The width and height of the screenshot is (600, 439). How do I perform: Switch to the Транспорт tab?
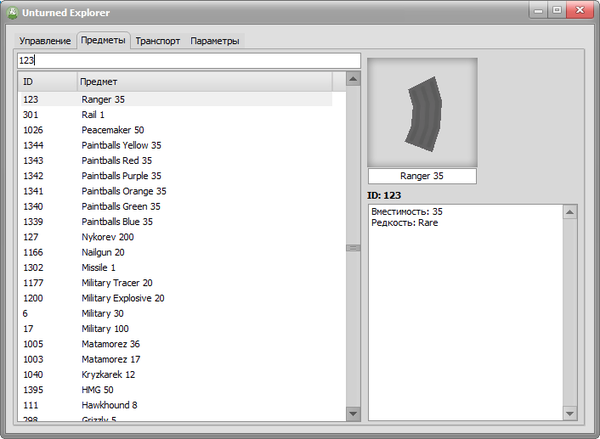(x=158, y=41)
